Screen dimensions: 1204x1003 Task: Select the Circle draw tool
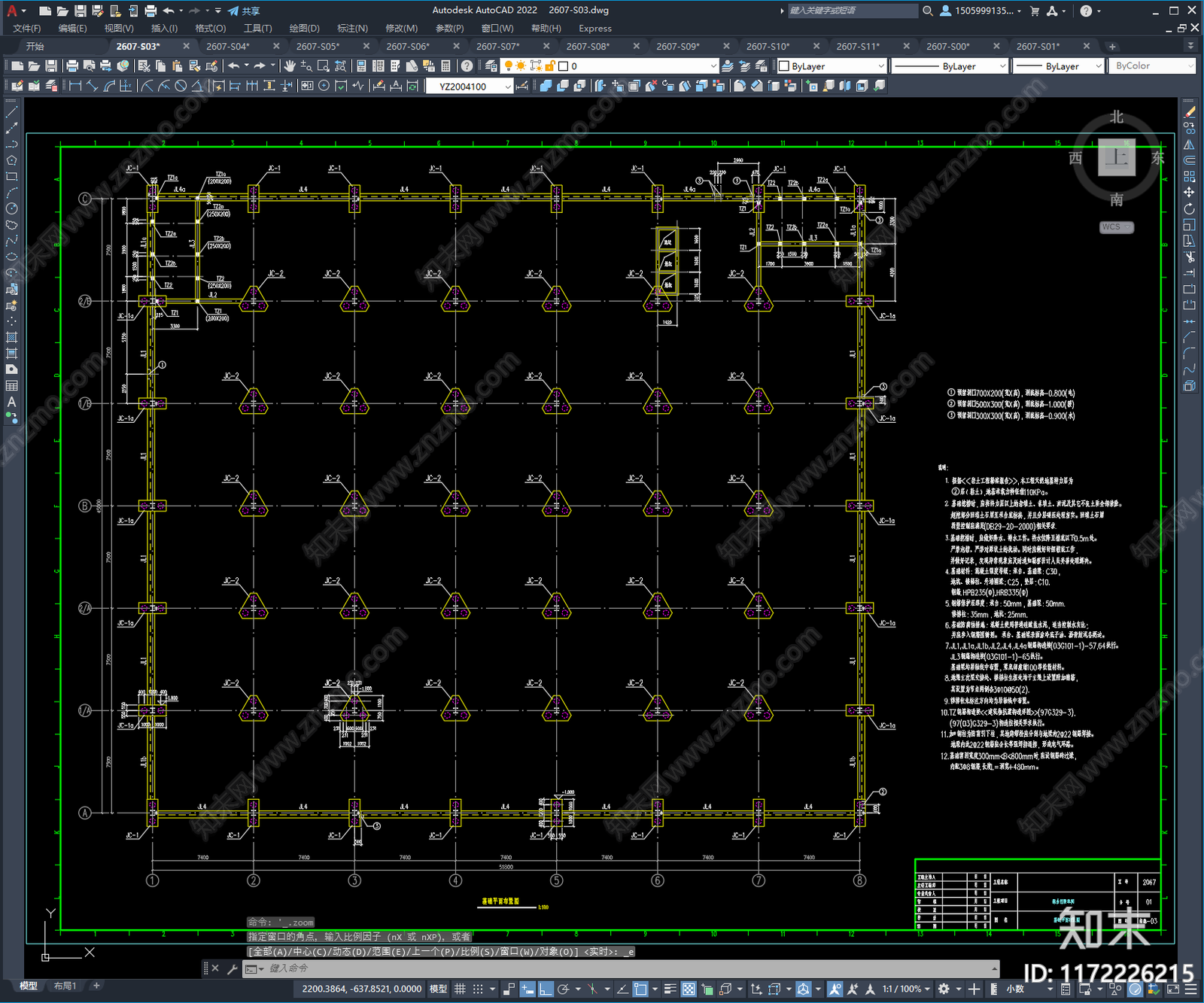point(11,208)
